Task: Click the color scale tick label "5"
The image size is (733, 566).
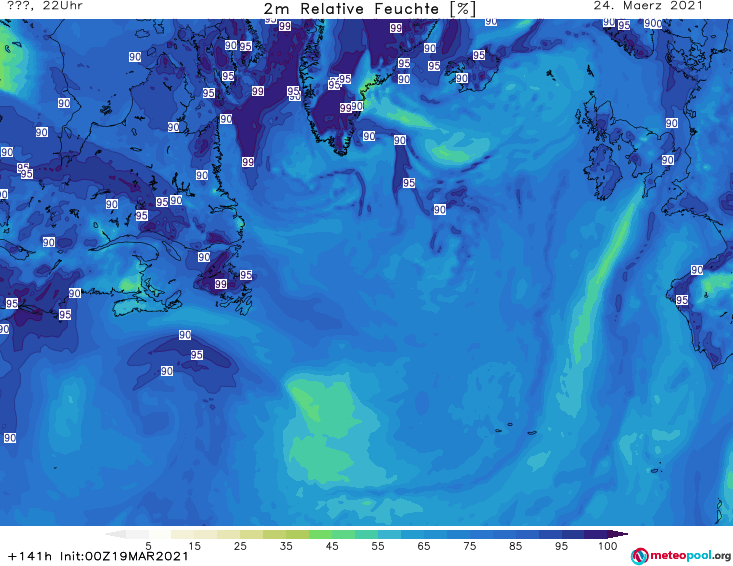Action: tap(148, 546)
